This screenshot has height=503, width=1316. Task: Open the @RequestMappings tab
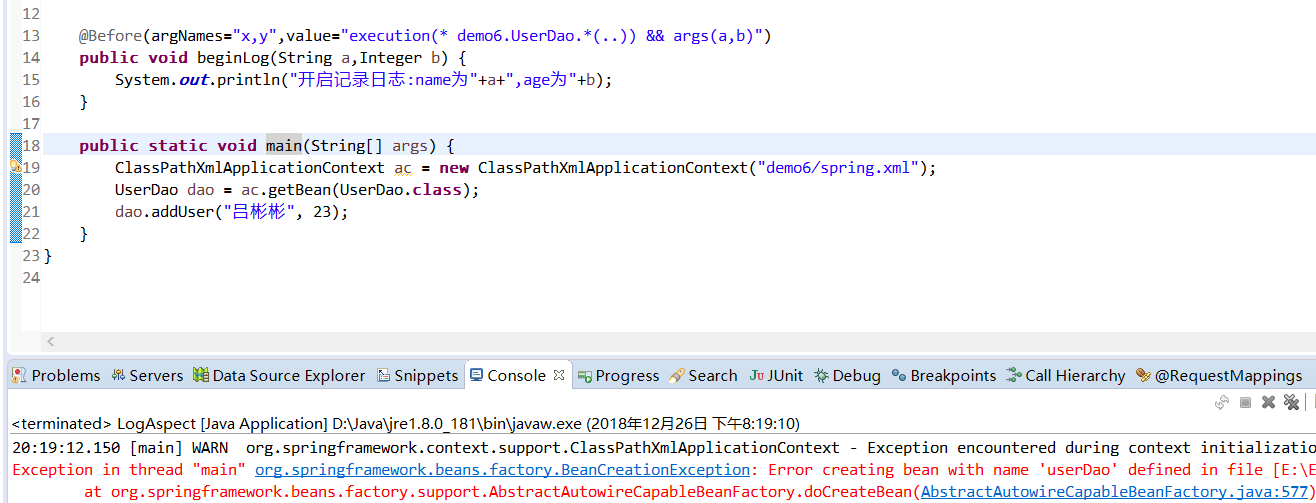[x=1219, y=376]
